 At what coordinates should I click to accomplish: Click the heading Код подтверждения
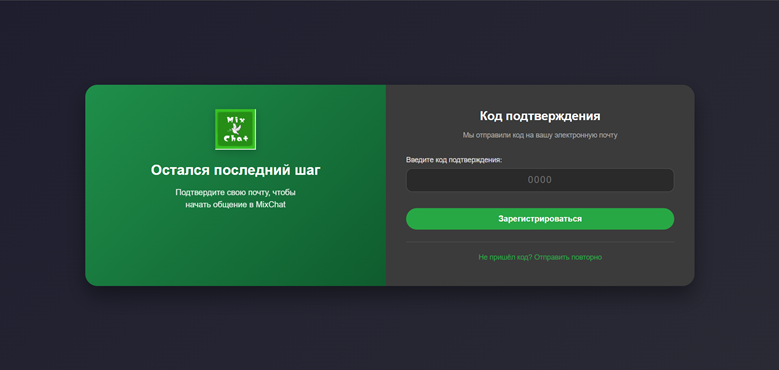pyautogui.click(x=540, y=116)
